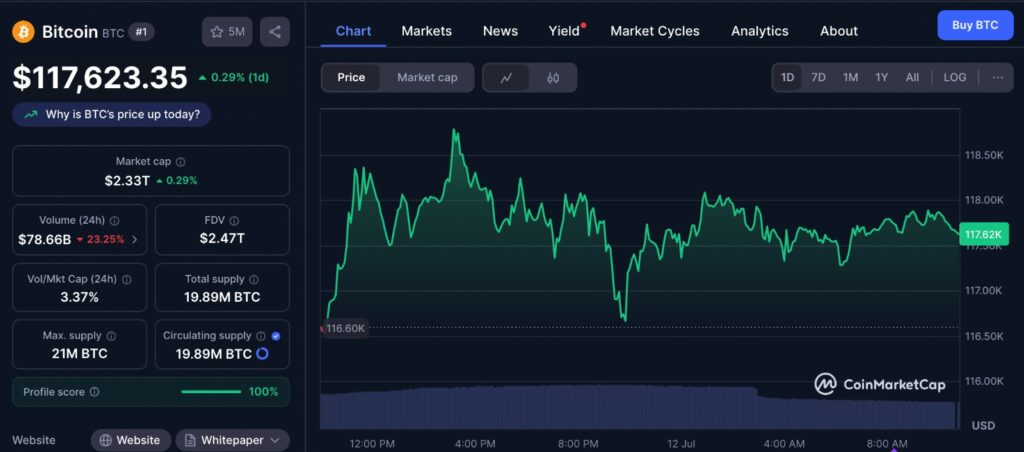
Task: Select the 1M time range
Action: 850,77
